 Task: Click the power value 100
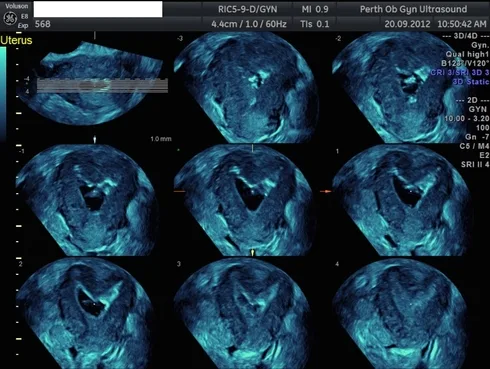(x=482, y=128)
